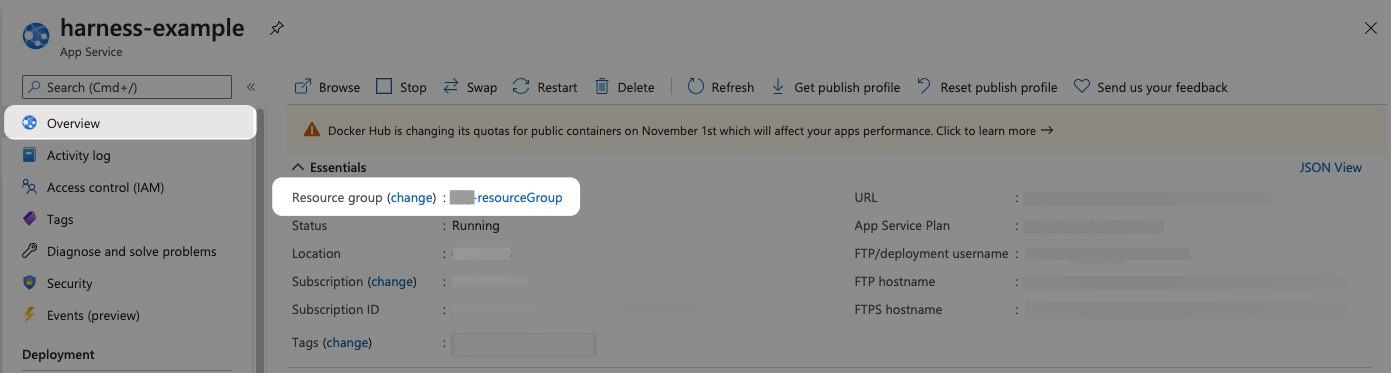1391x373 pixels.
Task: Send us your feedback
Action: pos(1150,87)
